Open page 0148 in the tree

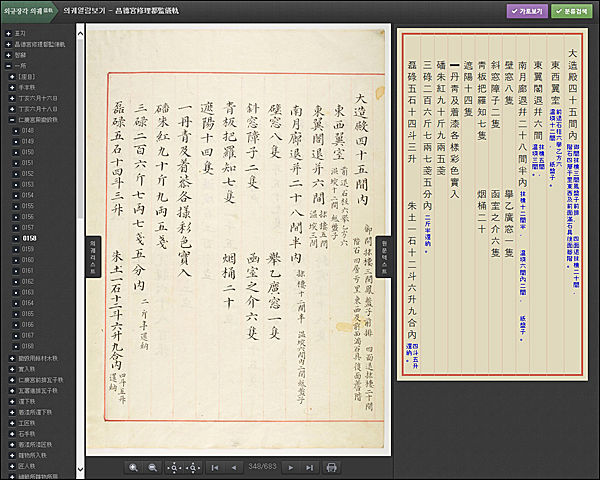click(28, 131)
